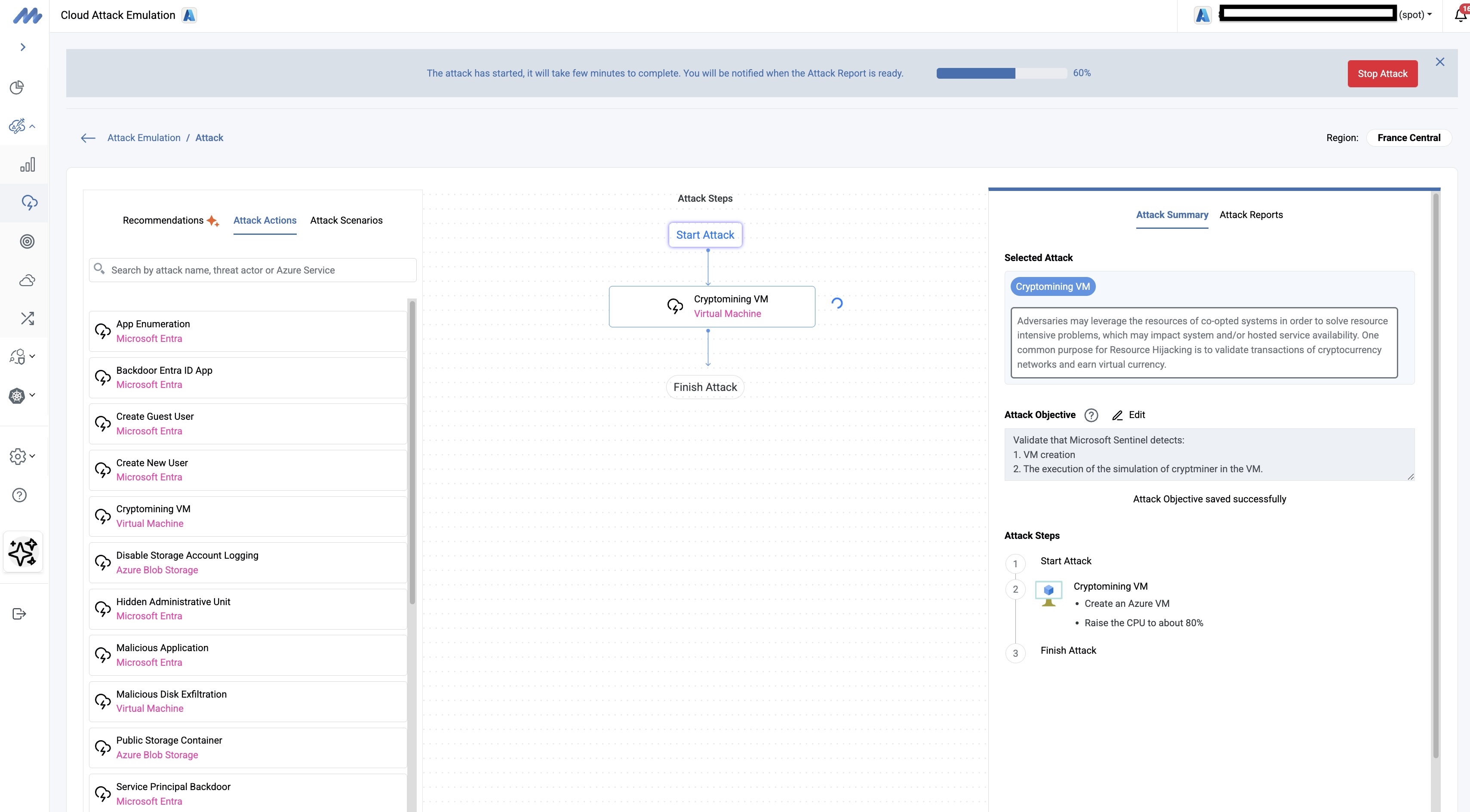Dismiss the attack started banner
The height and width of the screenshot is (812, 1470).
(1440, 62)
